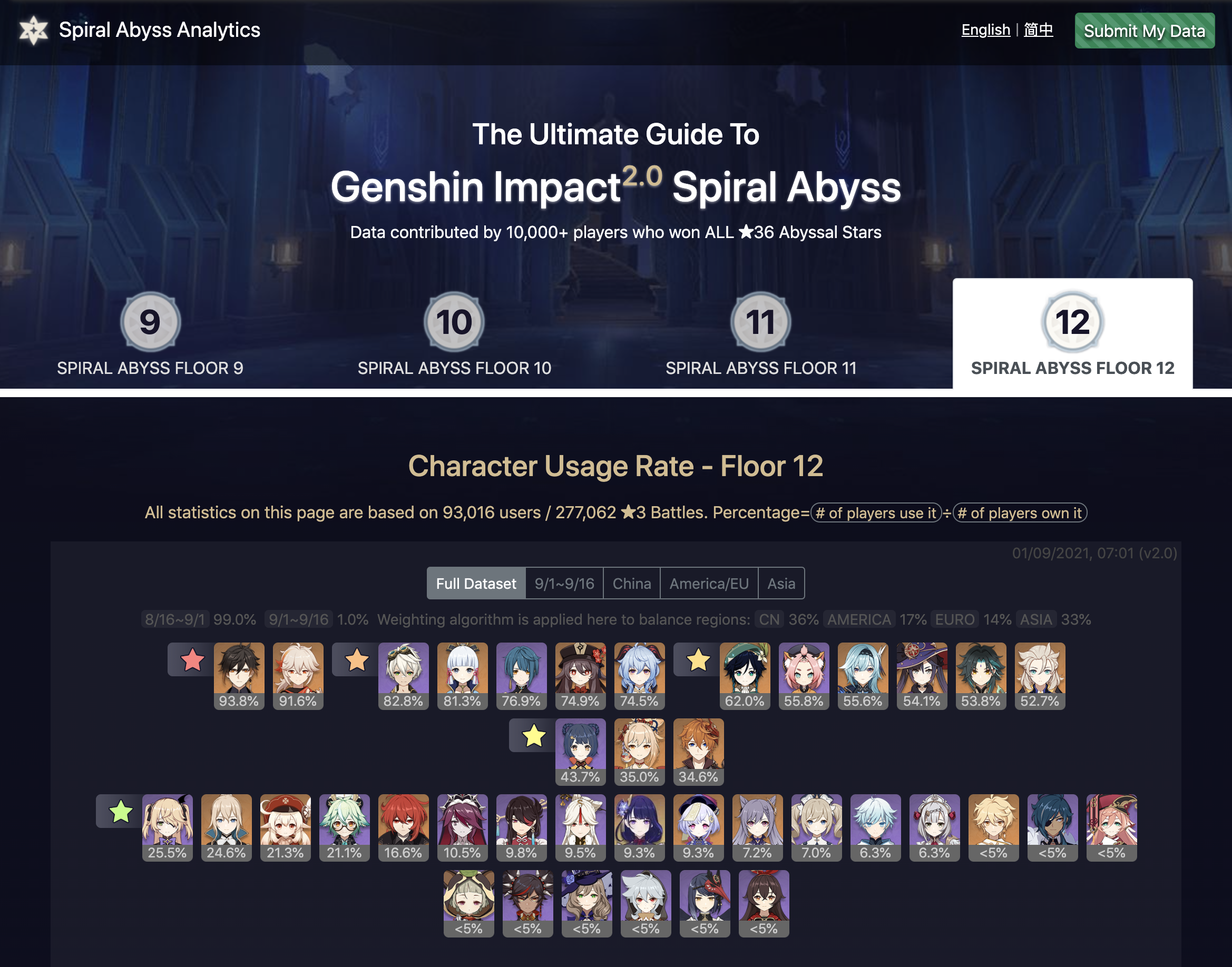Screen dimensions: 1232x967
Task: Click character portrait with 62.0% usage
Action: pos(745,675)
